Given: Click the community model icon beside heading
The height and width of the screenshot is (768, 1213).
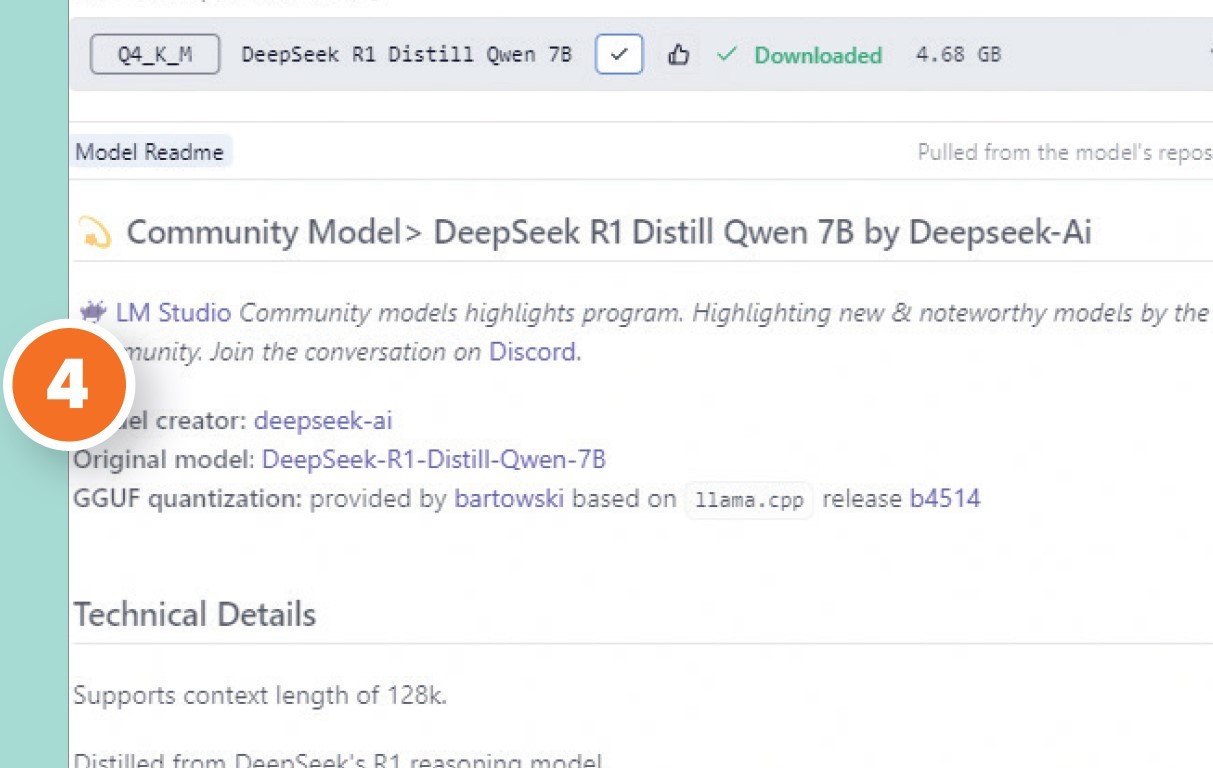Looking at the screenshot, I should tap(95, 234).
